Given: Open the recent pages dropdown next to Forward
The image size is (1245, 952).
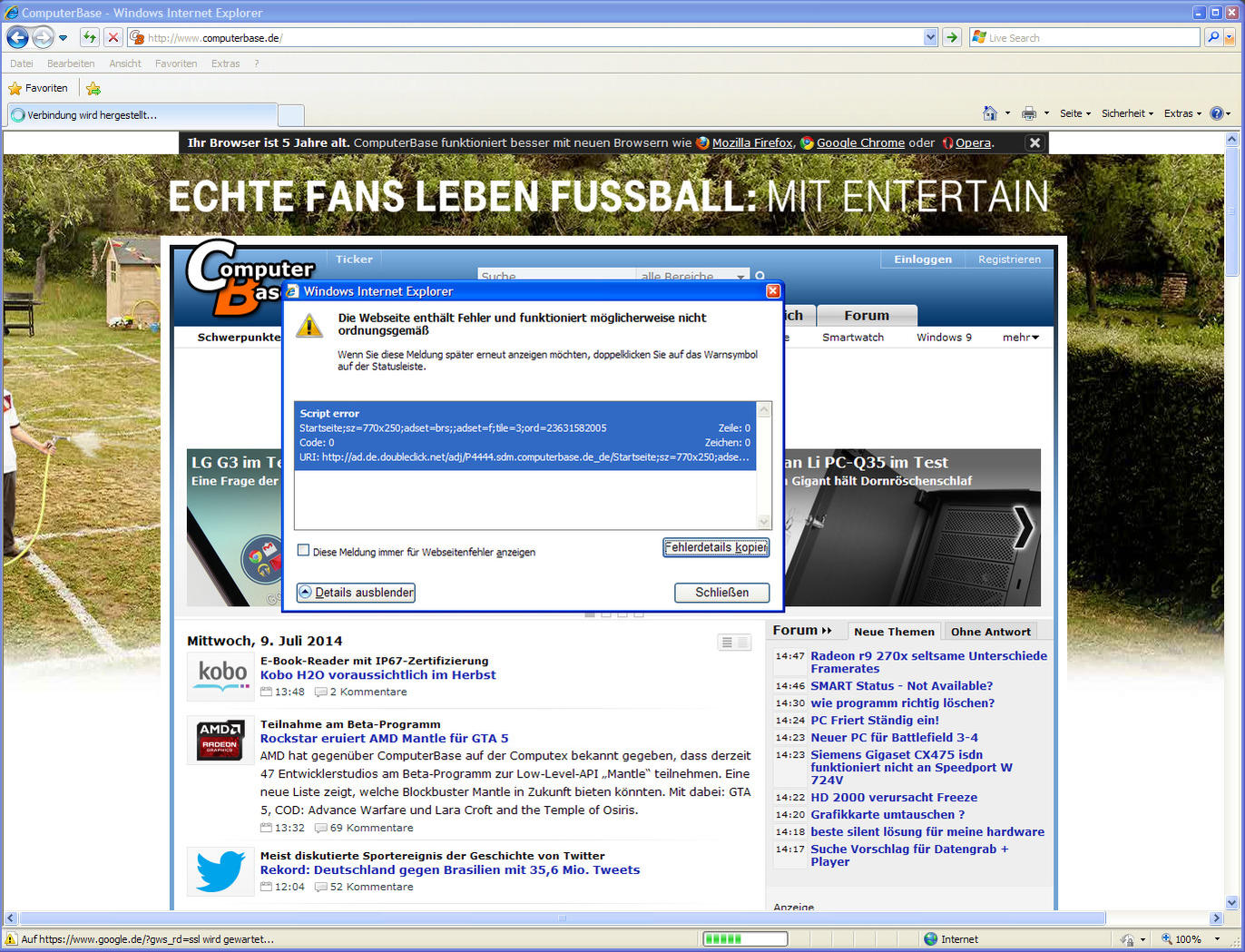Looking at the screenshot, I should (x=63, y=37).
